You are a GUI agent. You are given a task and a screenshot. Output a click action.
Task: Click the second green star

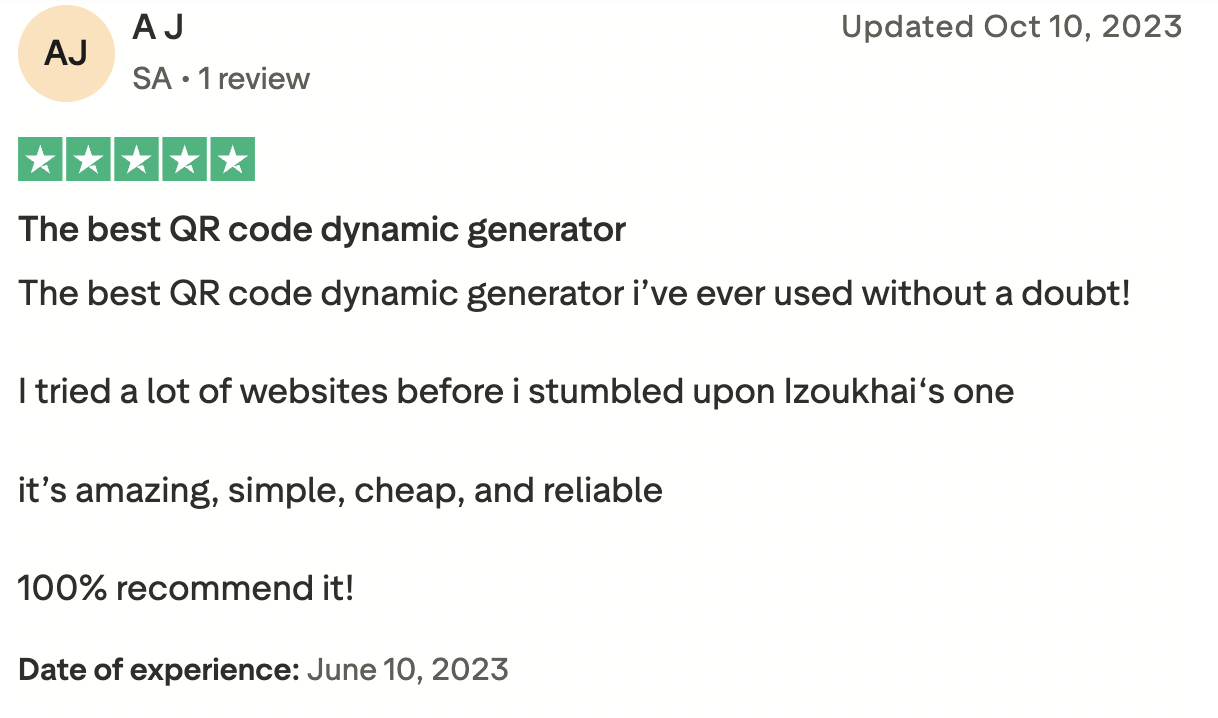[x=89, y=160]
